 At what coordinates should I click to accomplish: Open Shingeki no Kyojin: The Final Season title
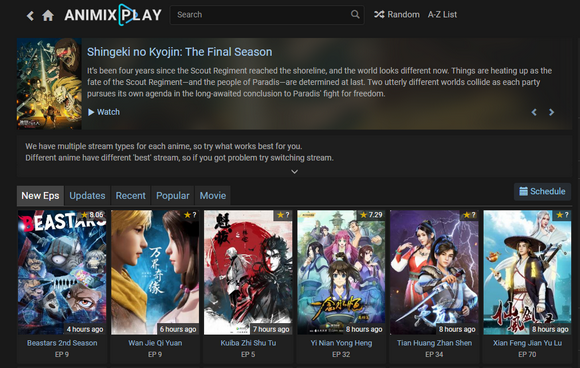[x=179, y=52]
